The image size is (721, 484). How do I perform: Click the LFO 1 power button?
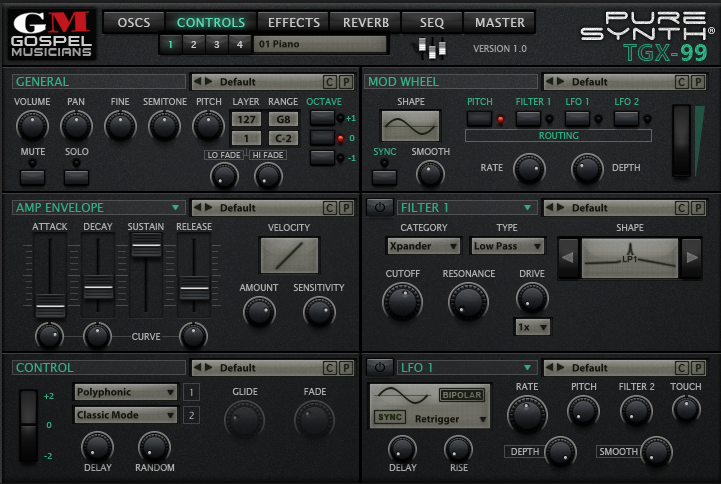point(379,367)
